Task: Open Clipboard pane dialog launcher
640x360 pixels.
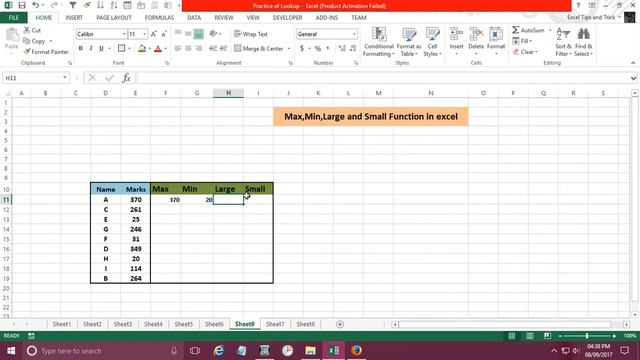Action: coord(70,63)
